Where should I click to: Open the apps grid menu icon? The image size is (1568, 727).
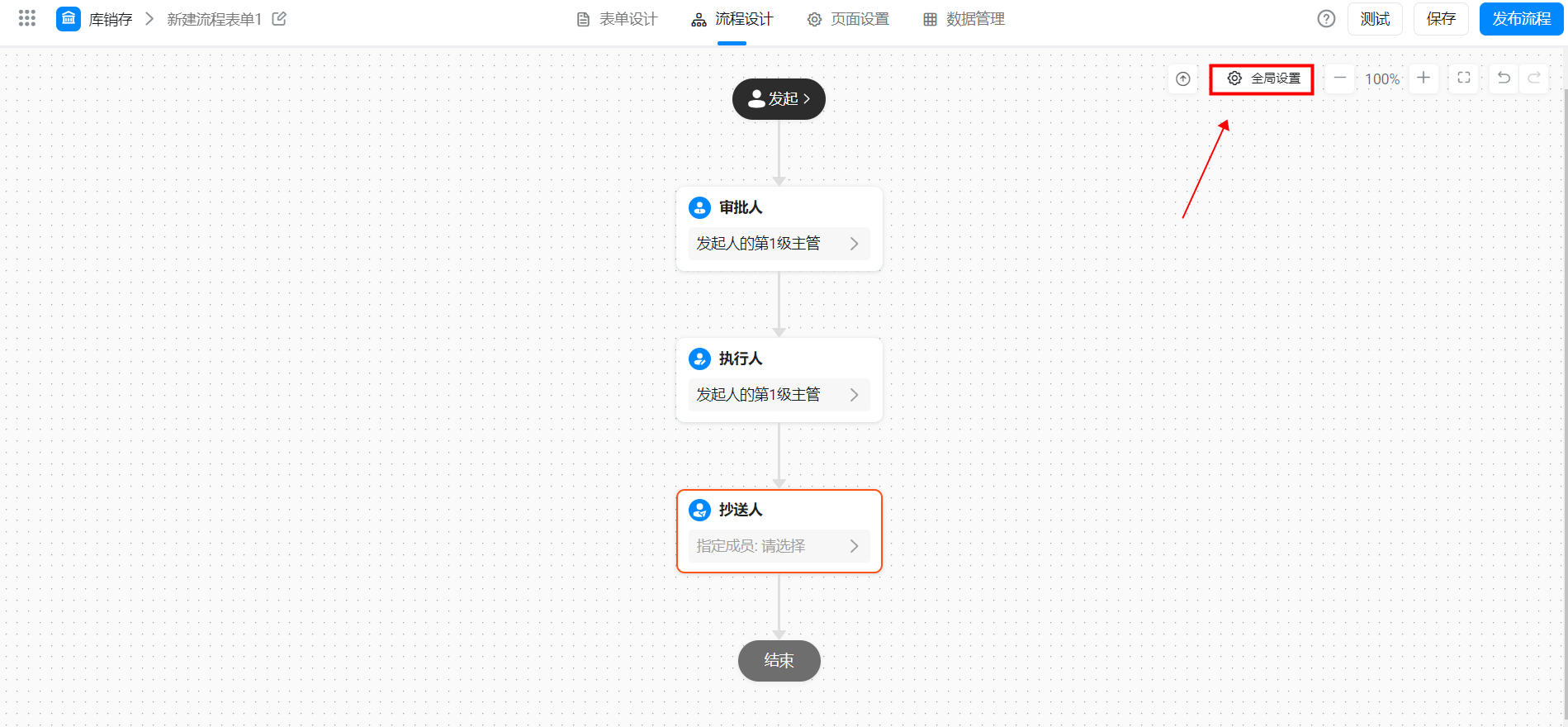coord(26,18)
